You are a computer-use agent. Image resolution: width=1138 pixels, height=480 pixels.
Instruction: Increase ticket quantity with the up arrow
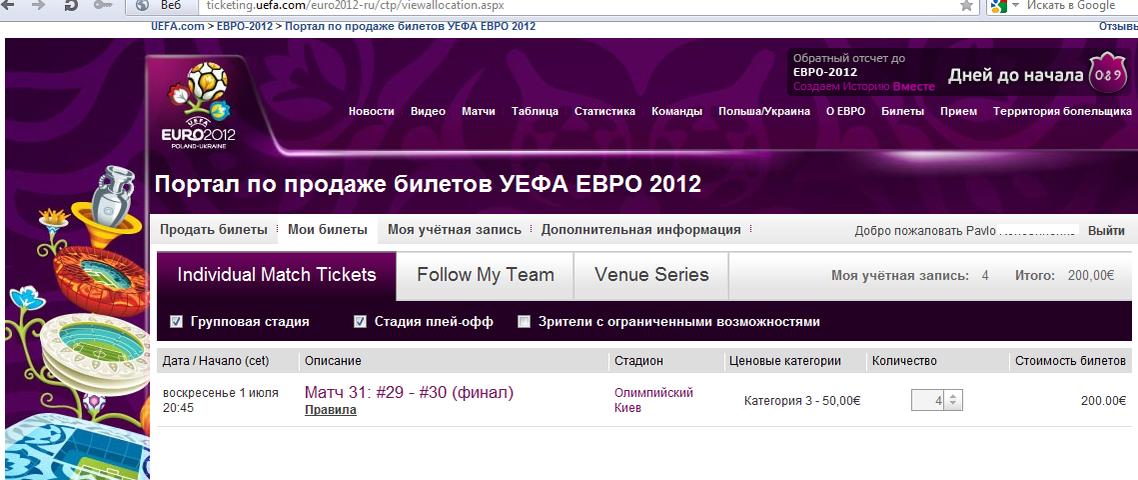[953, 396]
